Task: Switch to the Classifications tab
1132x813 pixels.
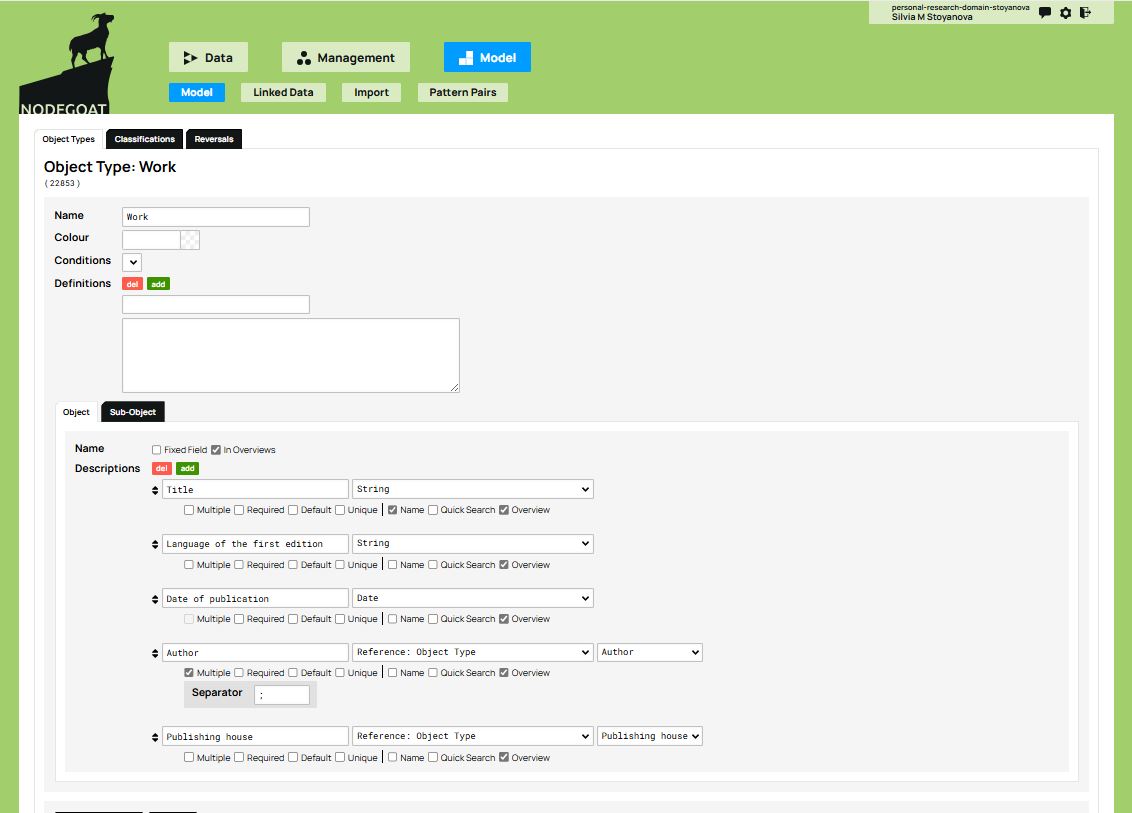Action: (144, 139)
